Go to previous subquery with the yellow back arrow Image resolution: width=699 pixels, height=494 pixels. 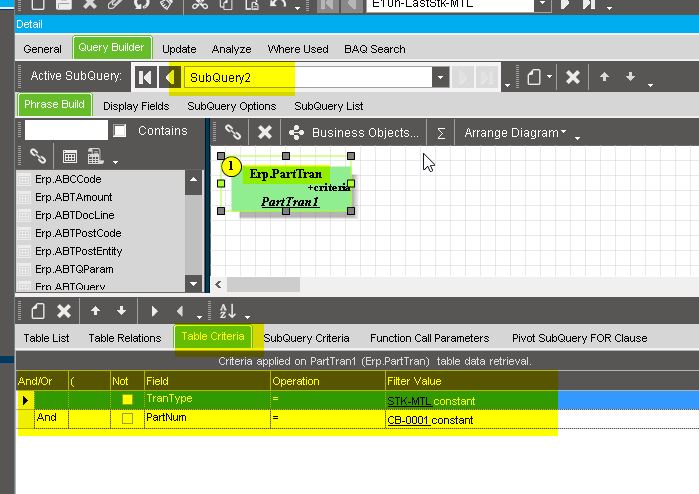pyautogui.click(x=170, y=78)
